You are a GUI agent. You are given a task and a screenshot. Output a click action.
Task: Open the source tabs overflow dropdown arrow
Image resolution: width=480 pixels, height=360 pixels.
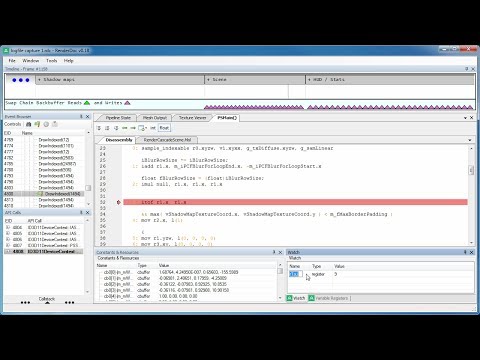click(x=470, y=140)
